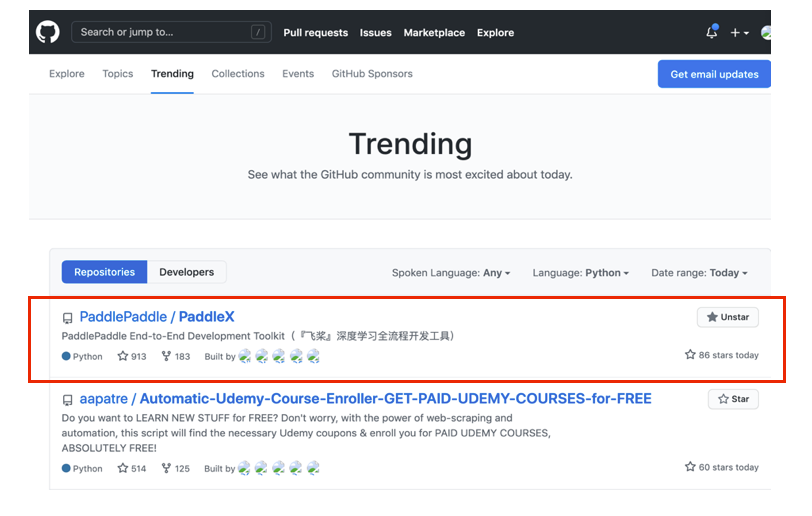Open Issues in the header
Screen dimensions: 812x516
point(375,33)
